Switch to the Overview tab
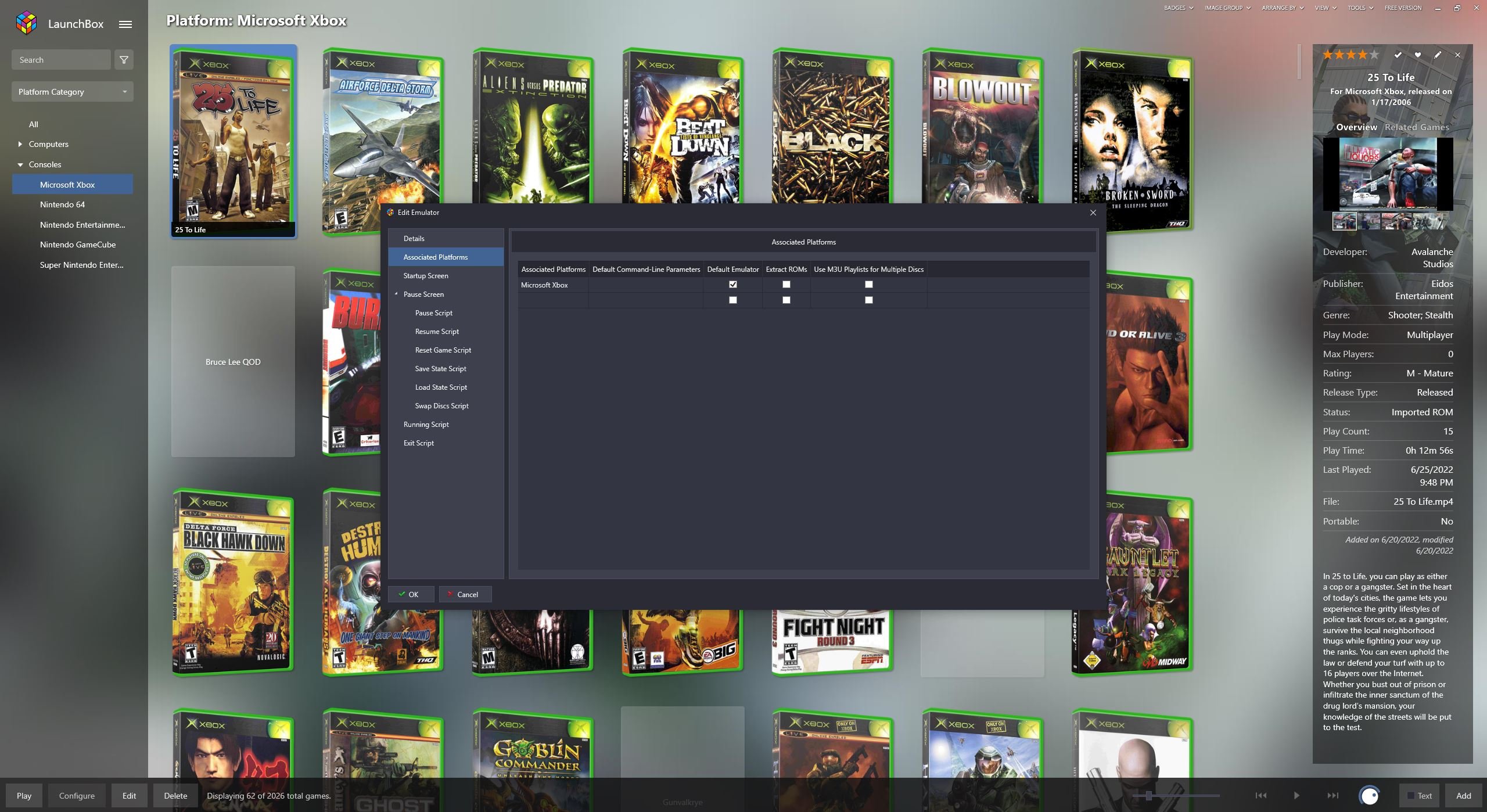The image size is (1487, 812). point(1356,127)
